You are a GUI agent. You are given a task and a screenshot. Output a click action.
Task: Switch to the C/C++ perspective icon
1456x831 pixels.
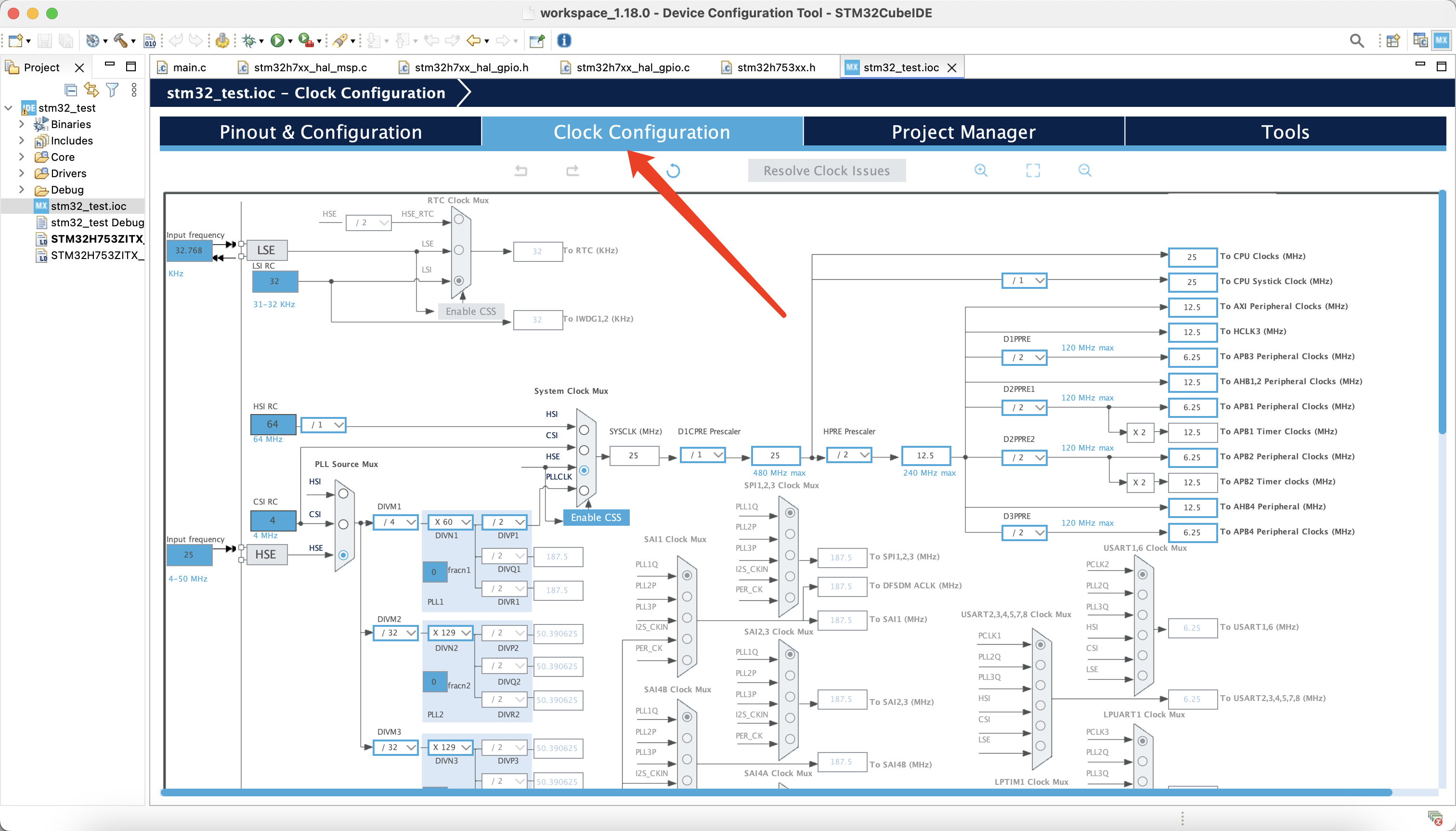(1420, 40)
